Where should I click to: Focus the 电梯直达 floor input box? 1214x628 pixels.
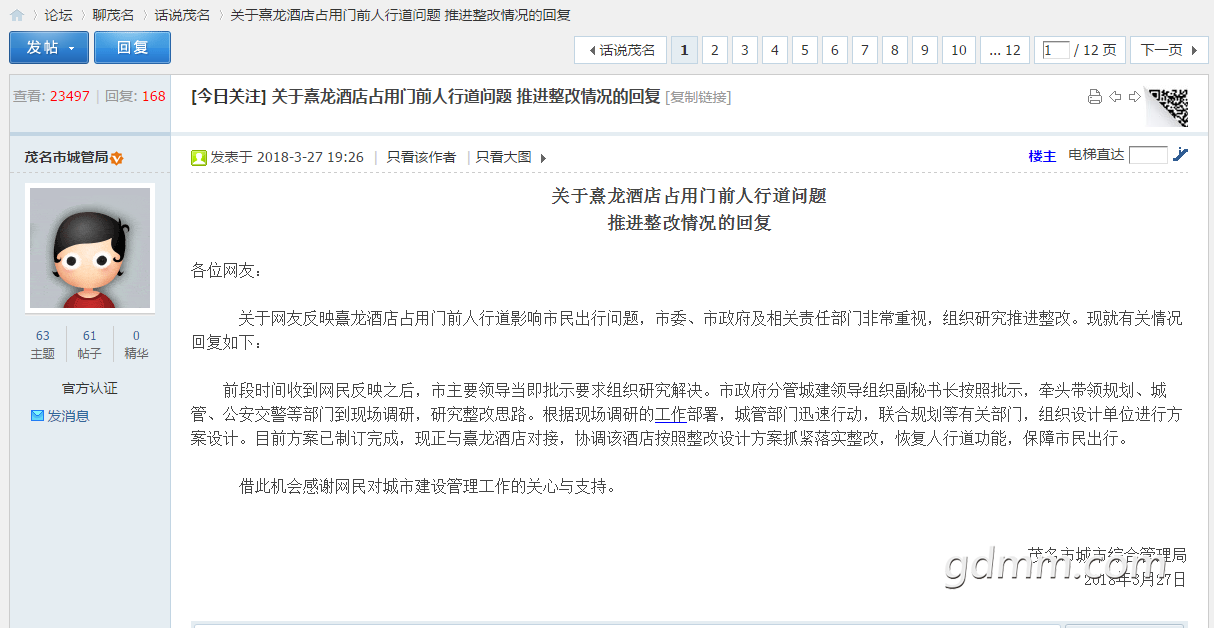[x=1148, y=155]
